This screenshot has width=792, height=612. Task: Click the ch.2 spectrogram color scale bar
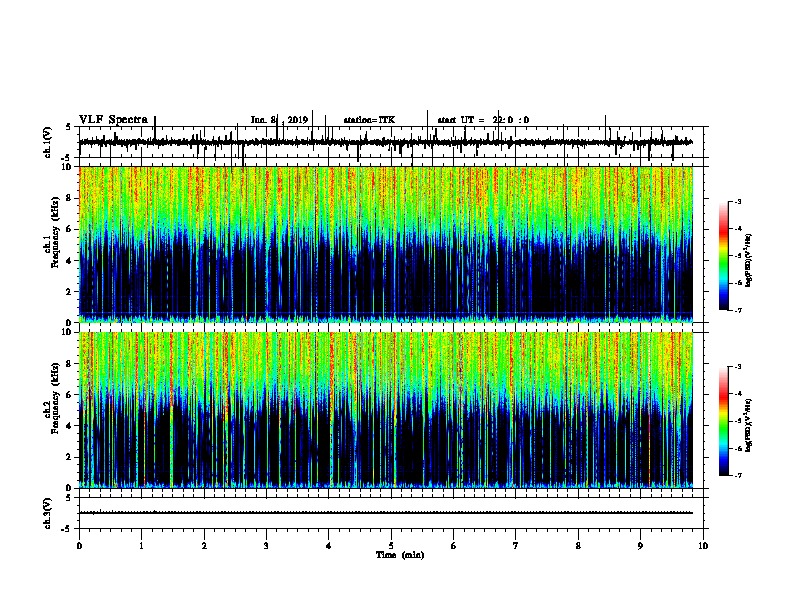(x=724, y=421)
